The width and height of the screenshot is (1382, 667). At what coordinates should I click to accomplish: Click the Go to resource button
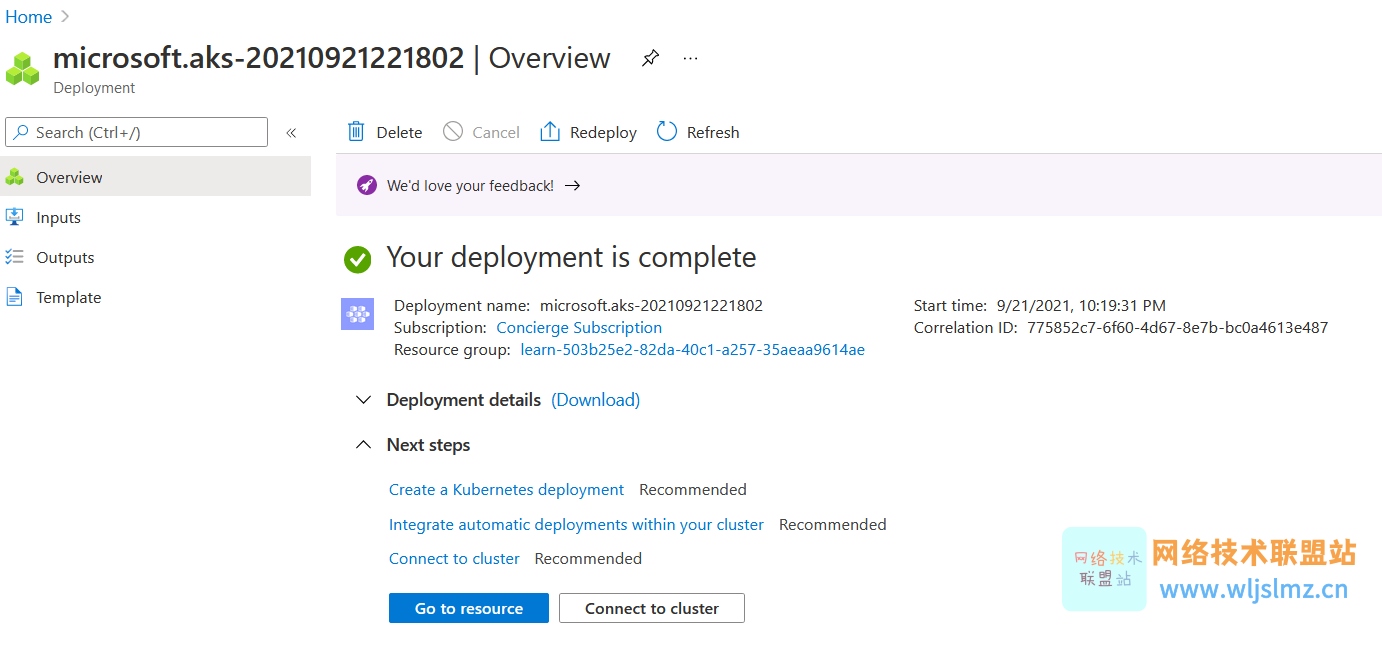[x=469, y=608]
